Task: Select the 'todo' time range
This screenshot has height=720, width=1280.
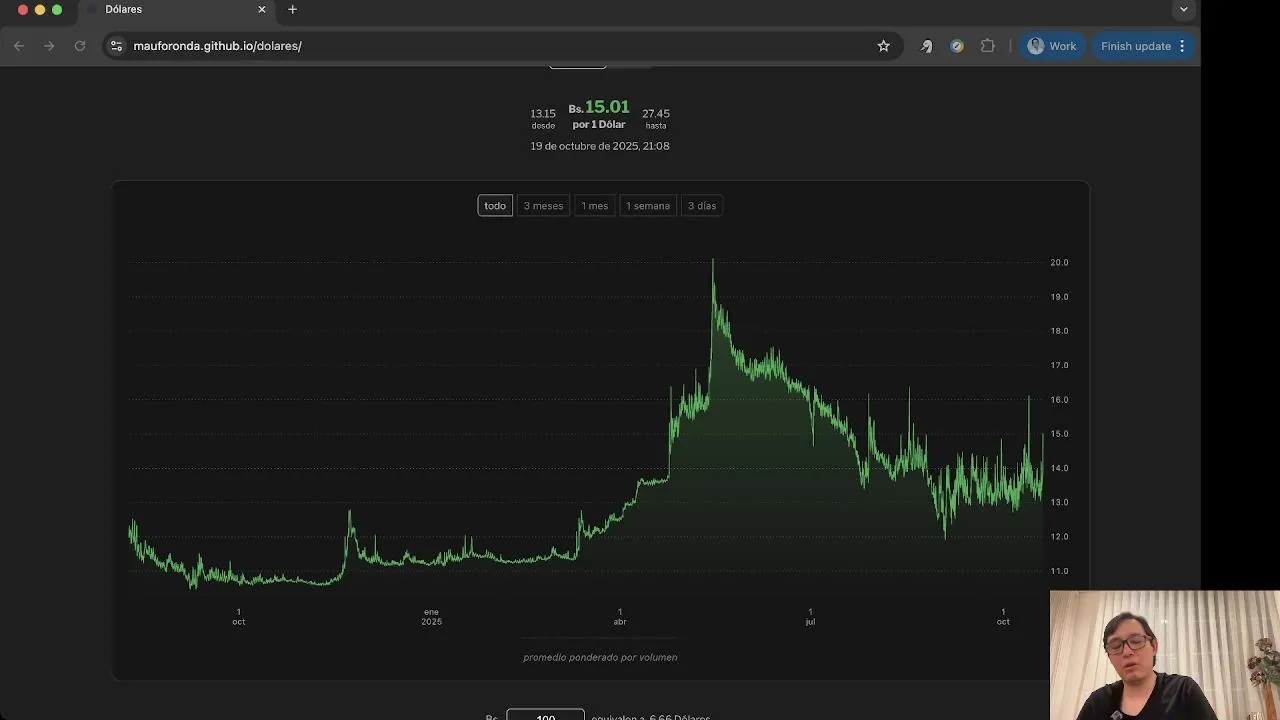Action: [x=495, y=206]
